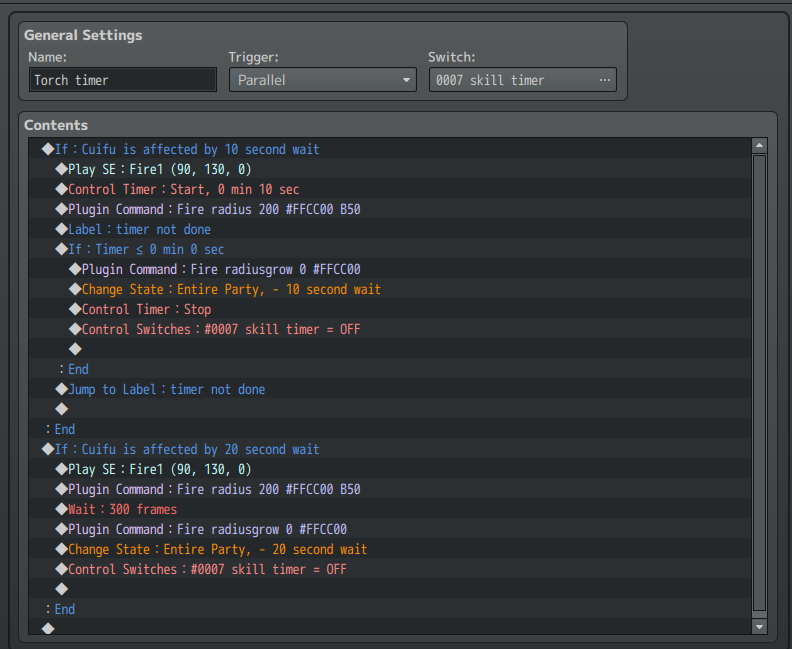
Task: Select 'Change State: Entire Party, - 10 second wait'
Action: coord(389,289)
